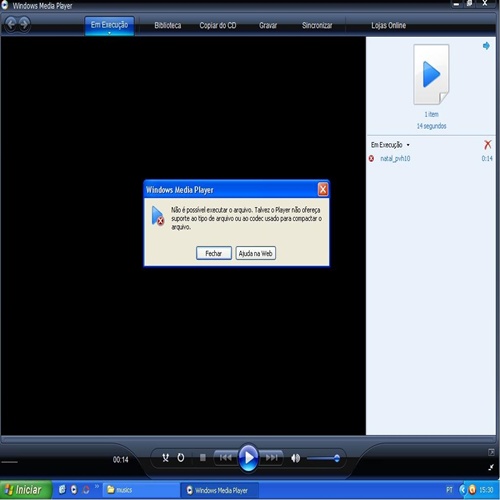
Task: Launch Windows Media Player from quick launch
Action: coord(74,489)
